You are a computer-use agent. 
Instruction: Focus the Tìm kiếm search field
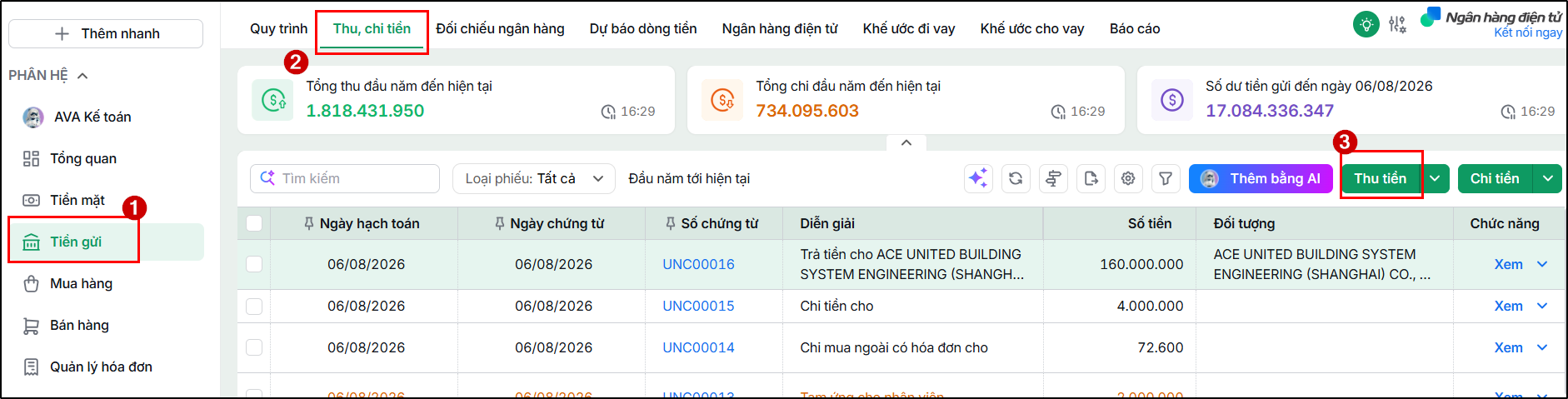pos(345,178)
